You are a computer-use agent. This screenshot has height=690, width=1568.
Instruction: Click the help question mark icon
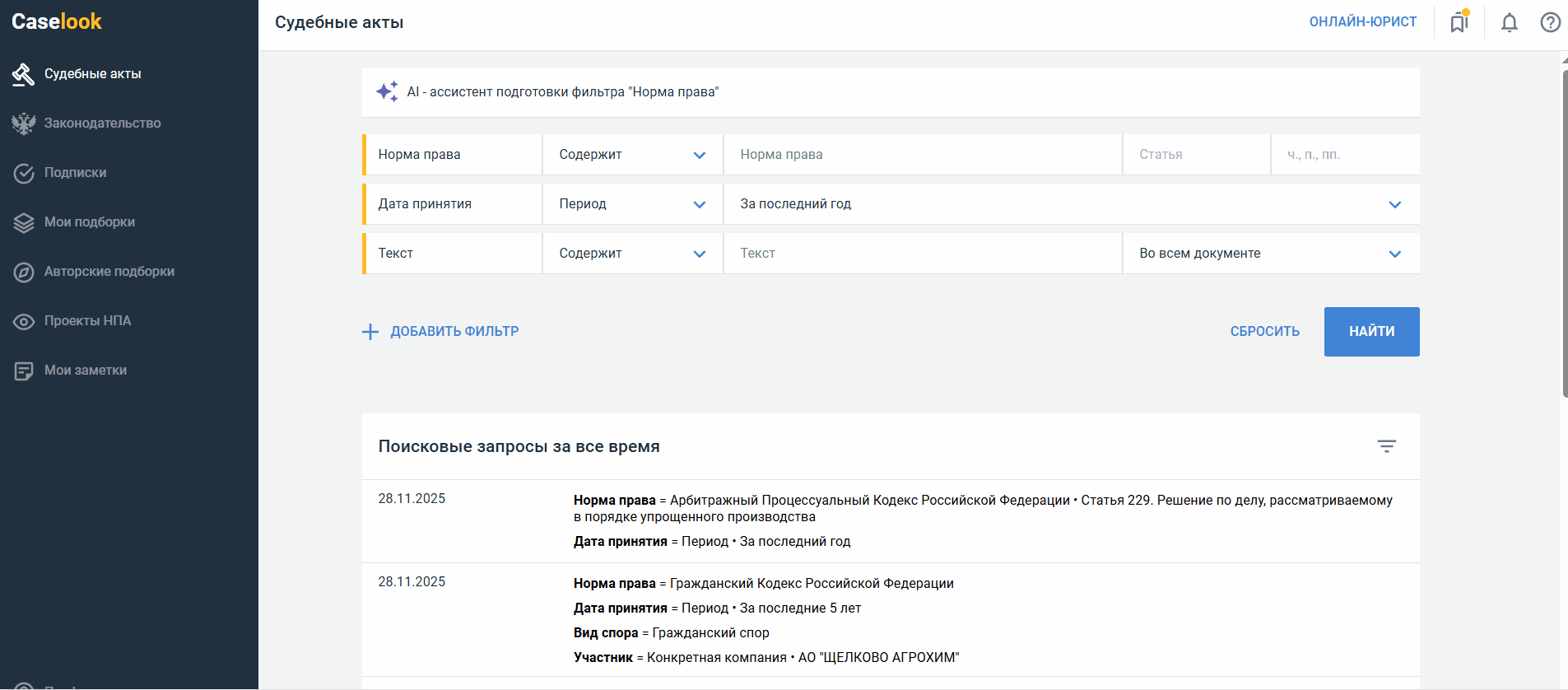tap(1550, 22)
